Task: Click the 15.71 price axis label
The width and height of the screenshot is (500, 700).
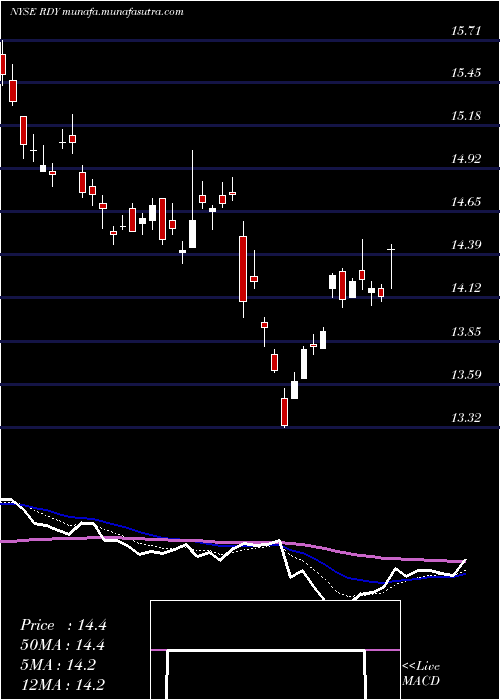Action: 466,31
